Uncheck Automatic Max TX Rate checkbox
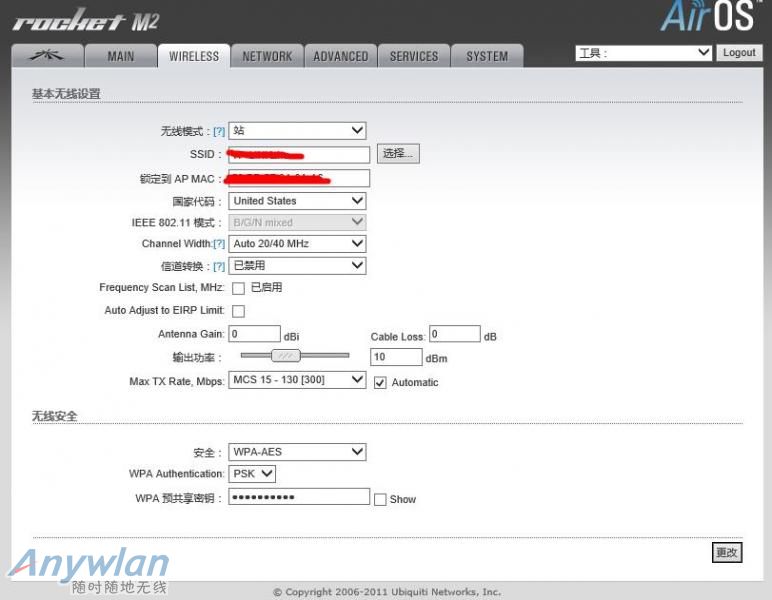This screenshot has height=600, width=772. point(380,382)
